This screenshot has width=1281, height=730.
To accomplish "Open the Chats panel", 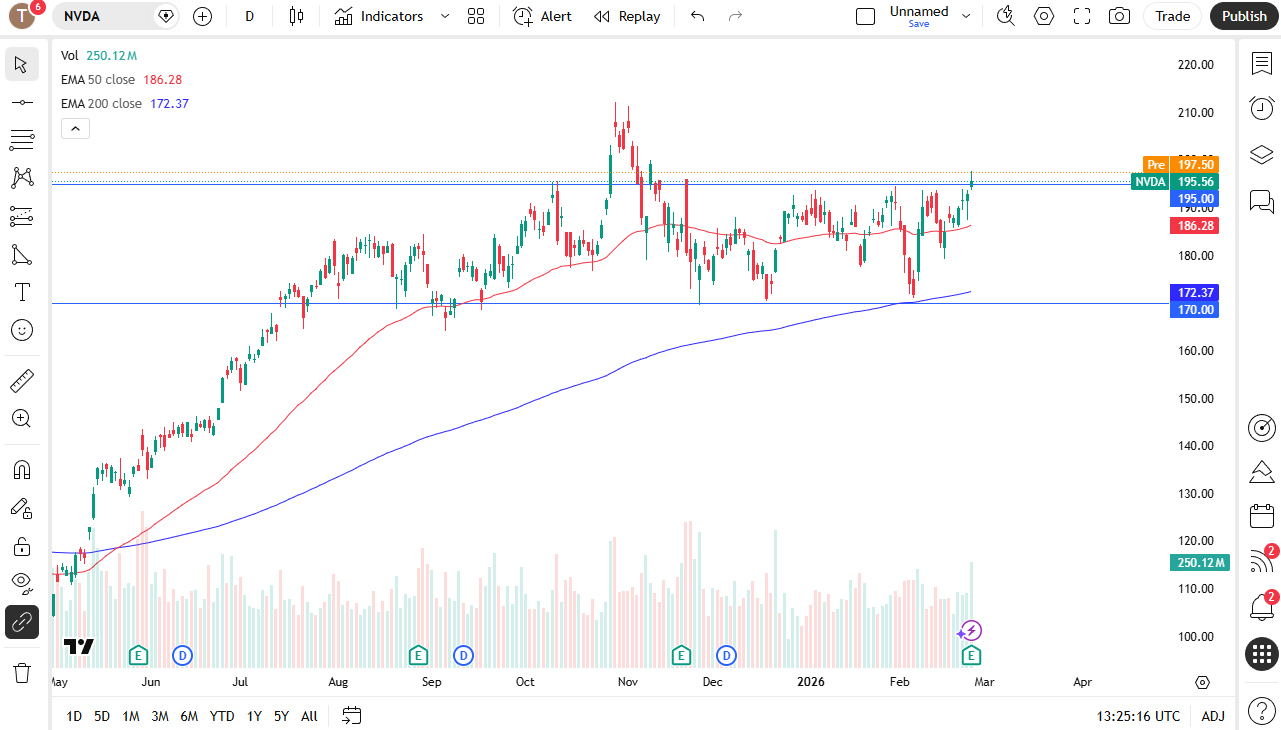I will (1262, 201).
